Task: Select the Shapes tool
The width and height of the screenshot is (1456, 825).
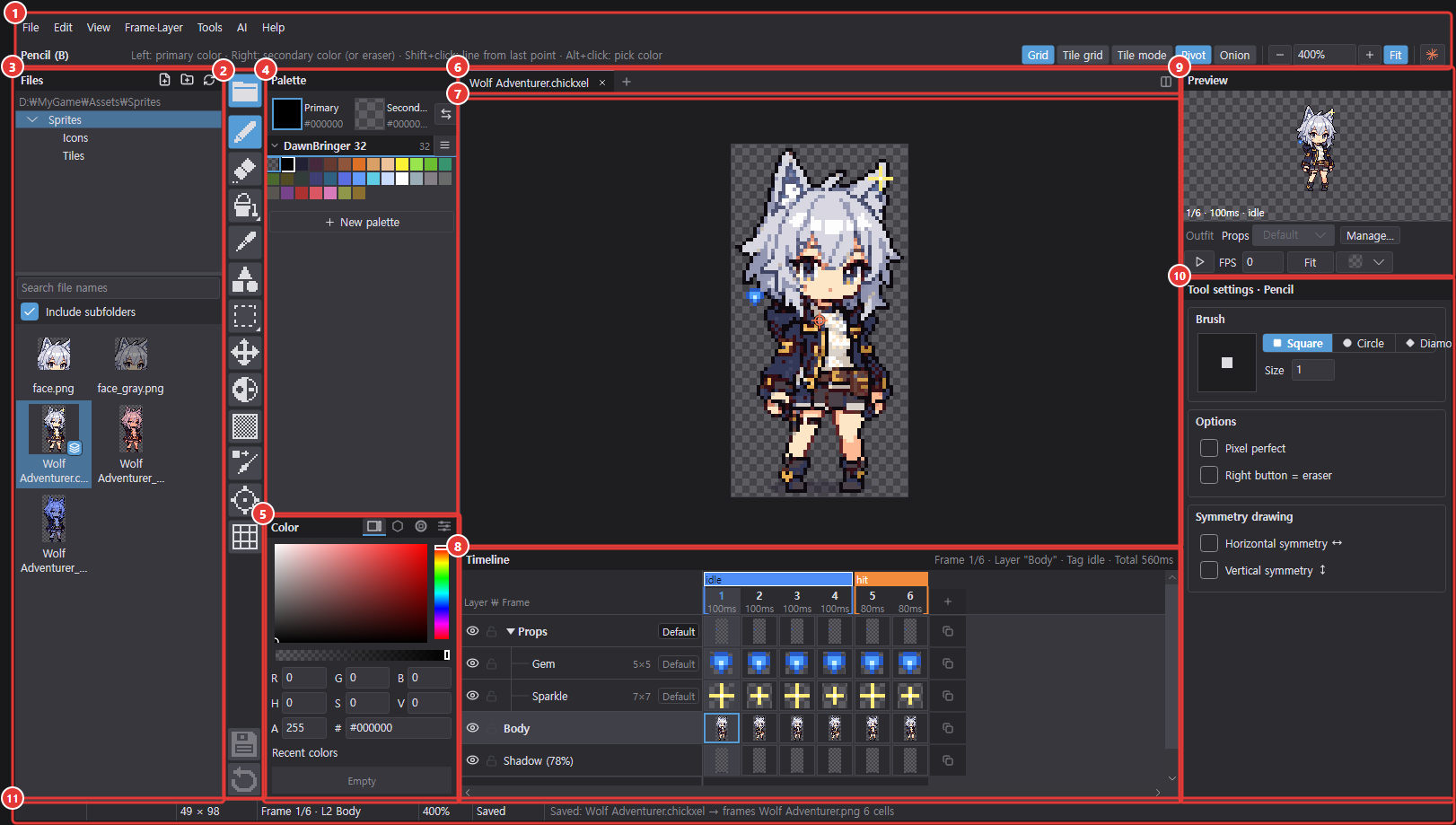Action: point(245,279)
